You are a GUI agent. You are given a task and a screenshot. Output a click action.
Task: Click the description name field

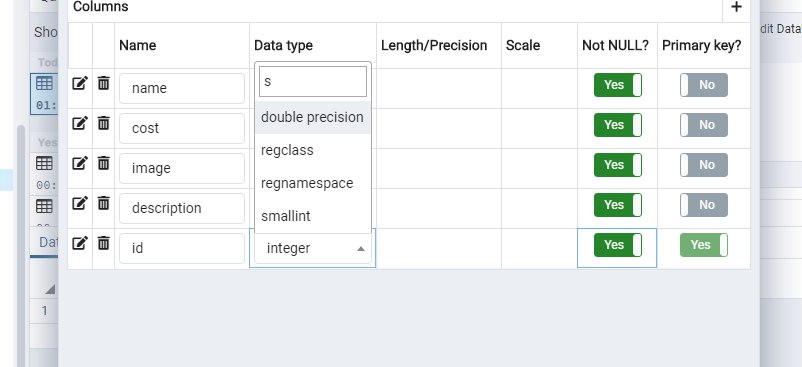[x=182, y=209]
